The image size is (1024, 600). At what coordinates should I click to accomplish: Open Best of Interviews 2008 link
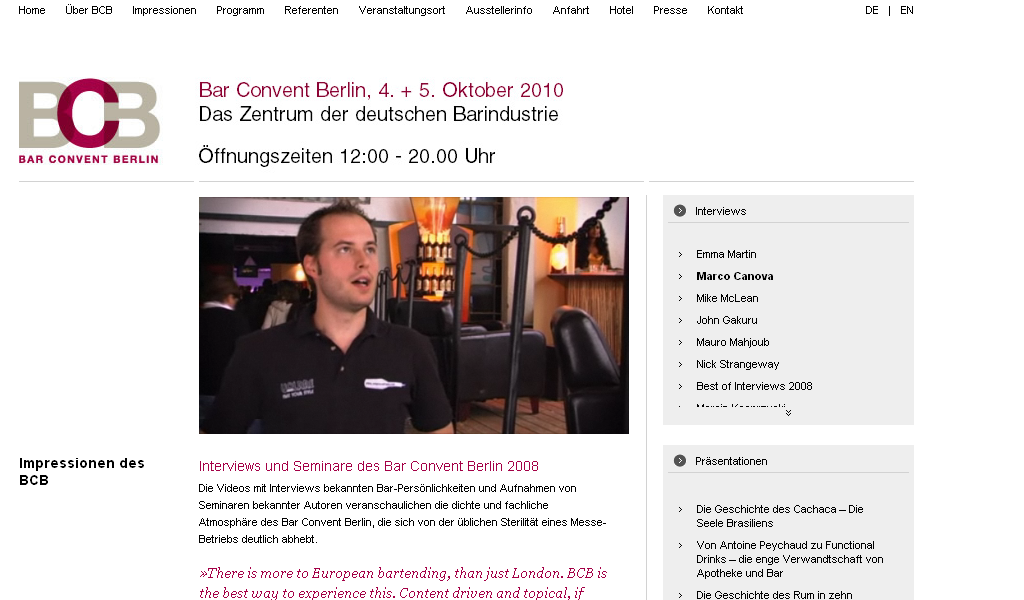754,386
